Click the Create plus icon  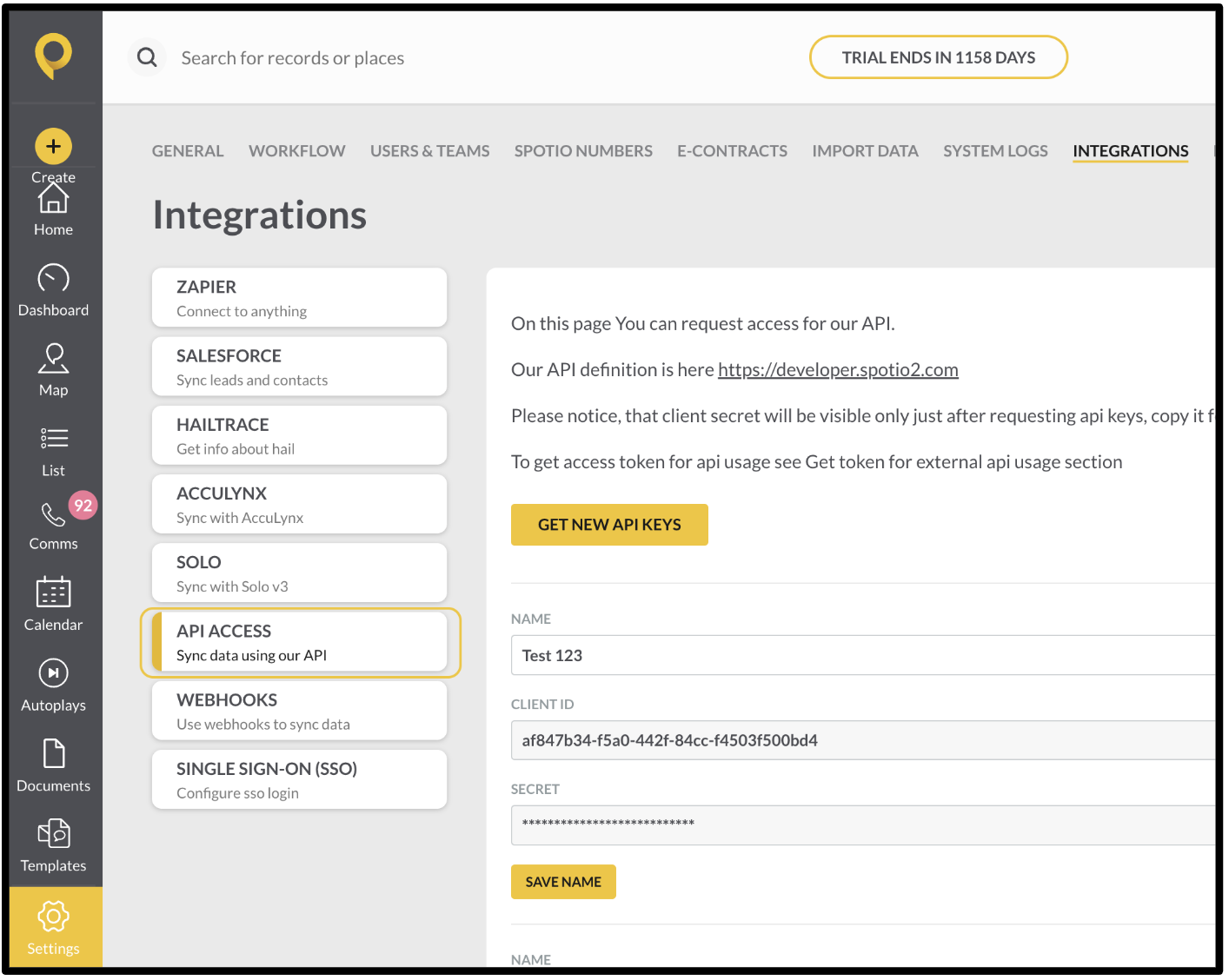tap(53, 146)
